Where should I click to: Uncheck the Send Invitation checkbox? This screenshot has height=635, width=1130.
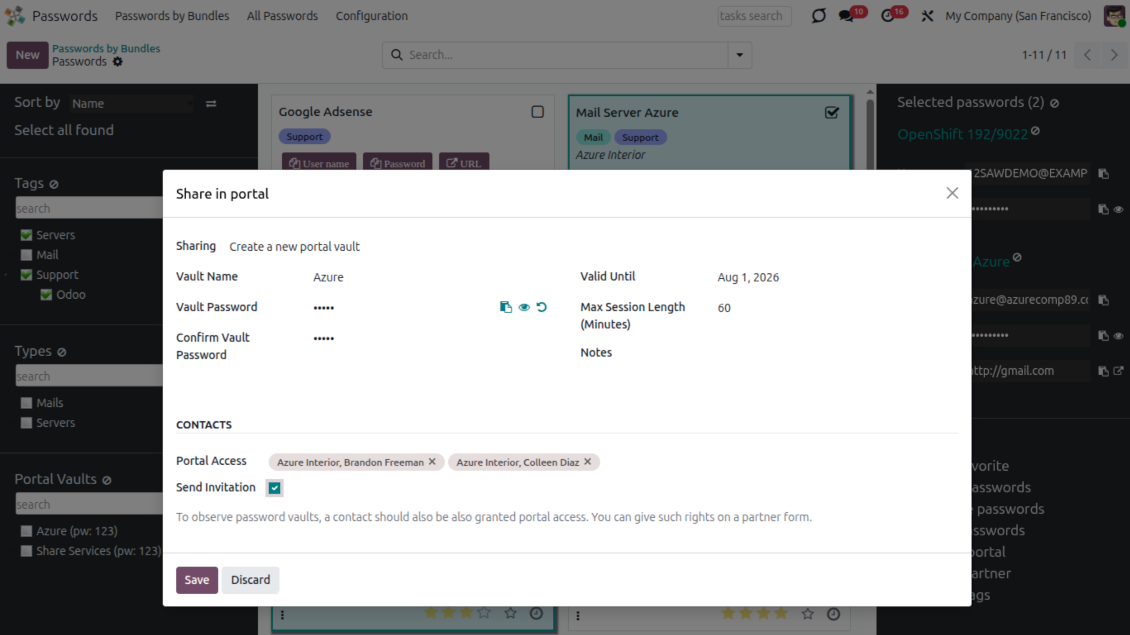tap(274, 488)
